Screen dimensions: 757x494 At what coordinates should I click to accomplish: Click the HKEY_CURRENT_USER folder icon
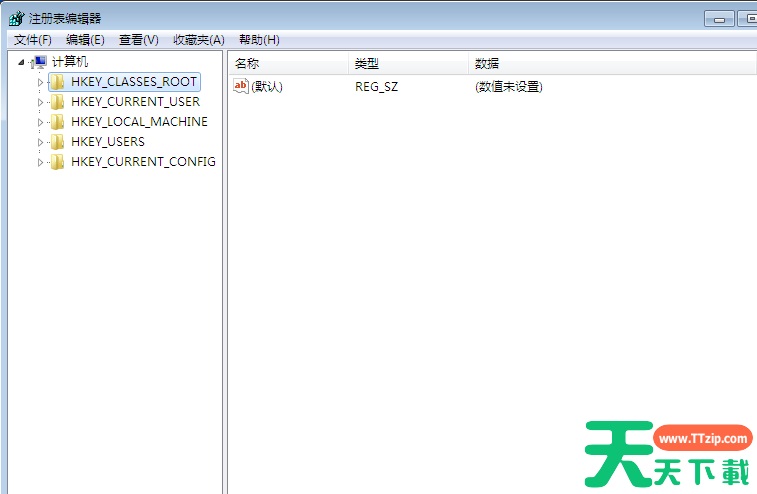click(57, 102)
